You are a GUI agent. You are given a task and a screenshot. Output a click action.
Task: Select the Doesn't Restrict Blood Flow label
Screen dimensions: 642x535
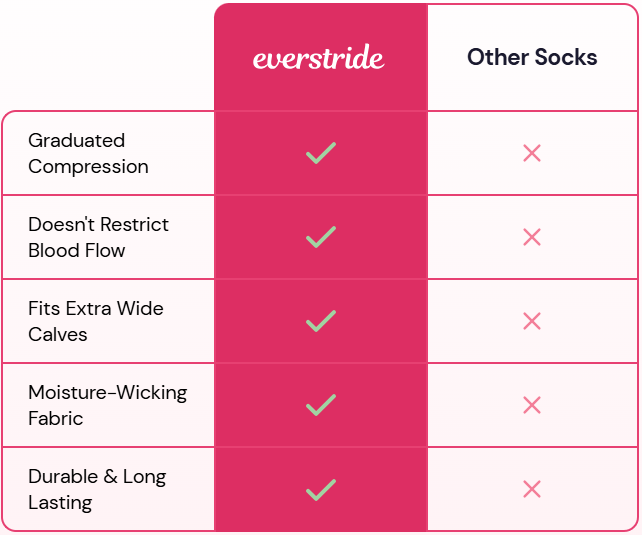(x=98, y=237)
